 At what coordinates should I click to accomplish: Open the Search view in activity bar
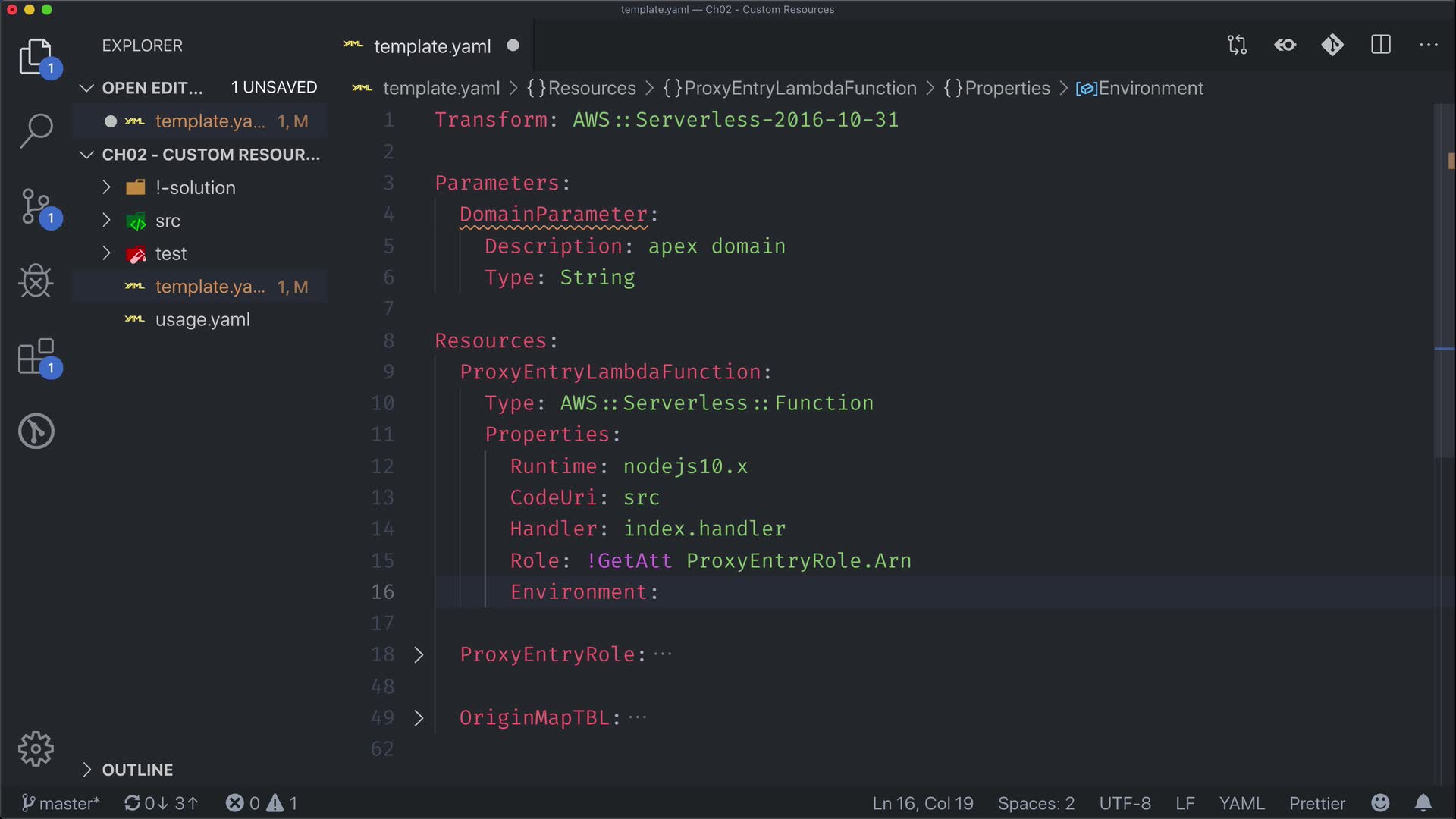tap(36, 130)
